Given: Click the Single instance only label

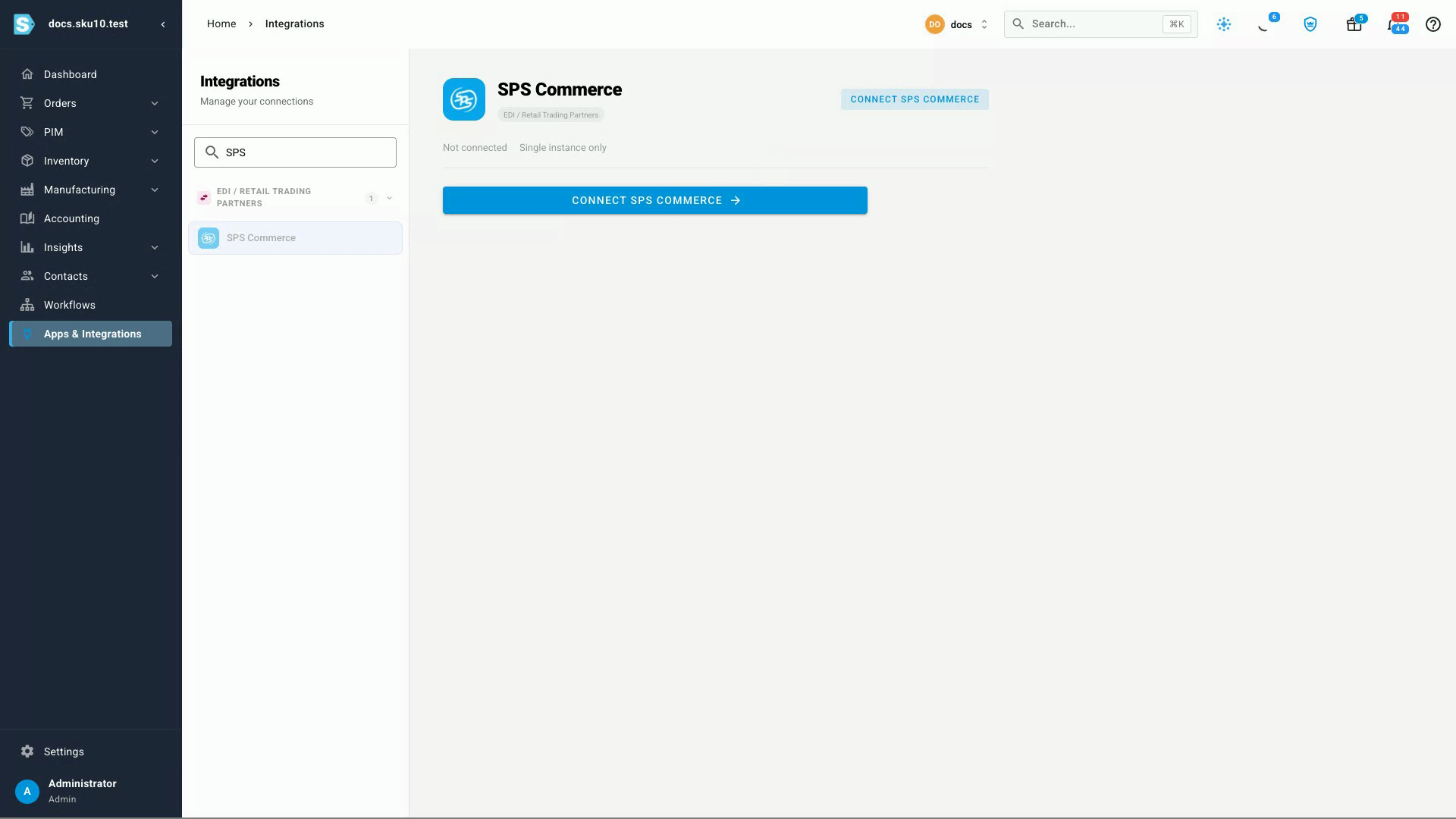Looking at the screenshot, I should point(563,148).
